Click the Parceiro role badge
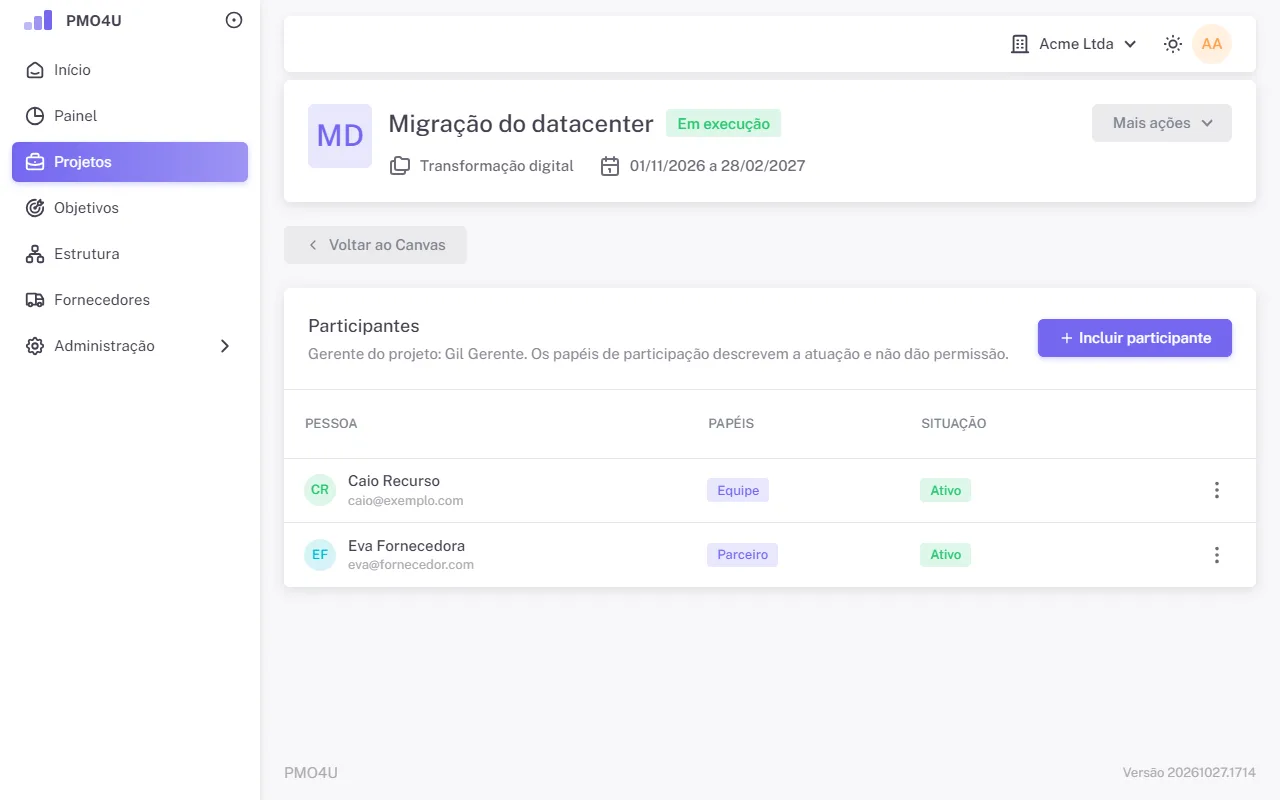Image resolution: width=1280 pixels, height=800 pixels. pyautogui.click(x=742, y=555)
